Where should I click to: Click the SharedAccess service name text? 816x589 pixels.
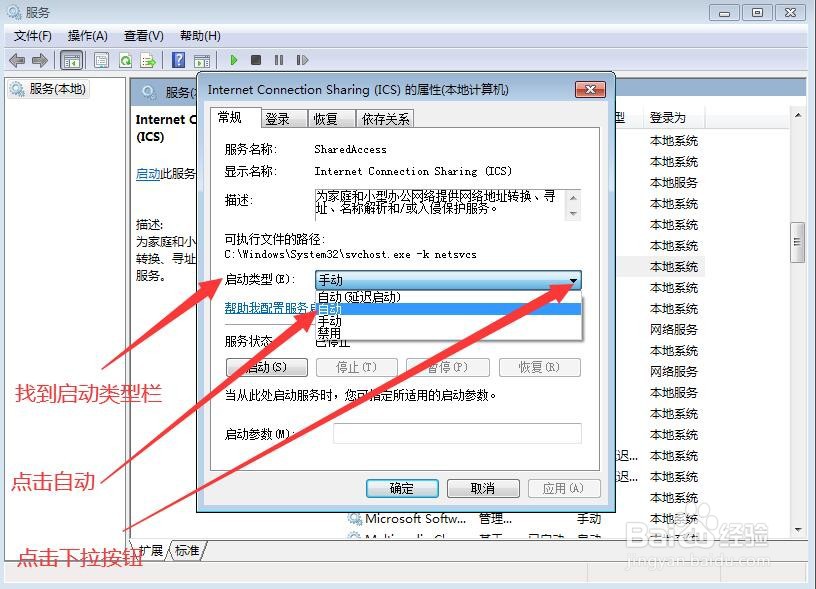350,149
